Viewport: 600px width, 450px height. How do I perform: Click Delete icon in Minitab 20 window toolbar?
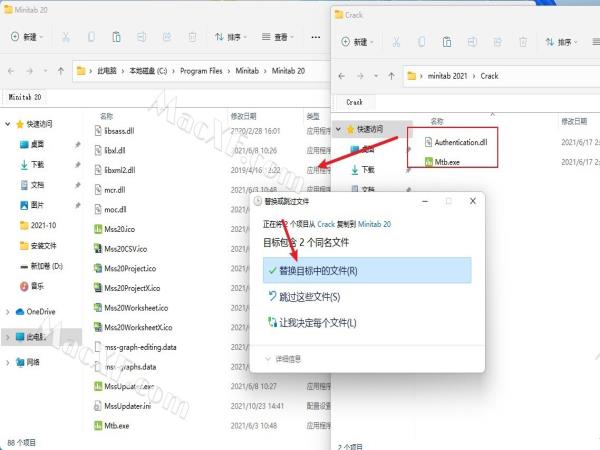pos(192,37)
